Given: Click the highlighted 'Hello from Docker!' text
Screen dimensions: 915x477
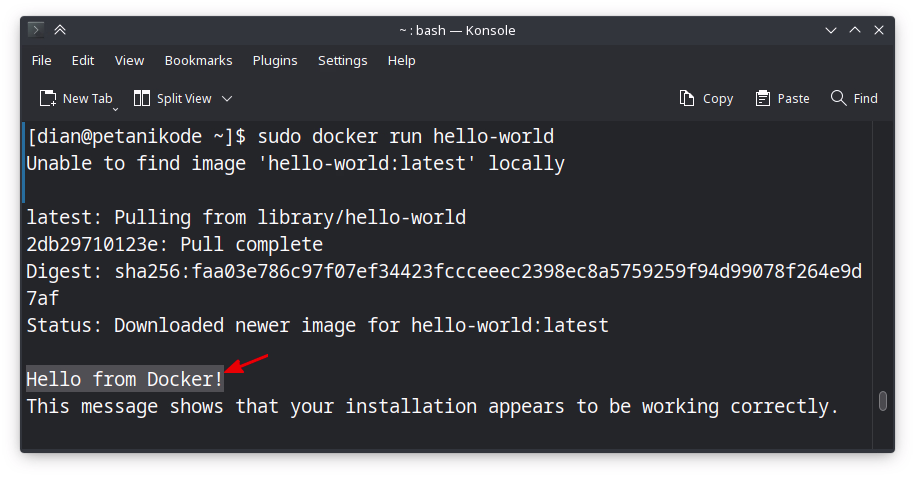Looking at the screenshot, I should tap(125, 379).
